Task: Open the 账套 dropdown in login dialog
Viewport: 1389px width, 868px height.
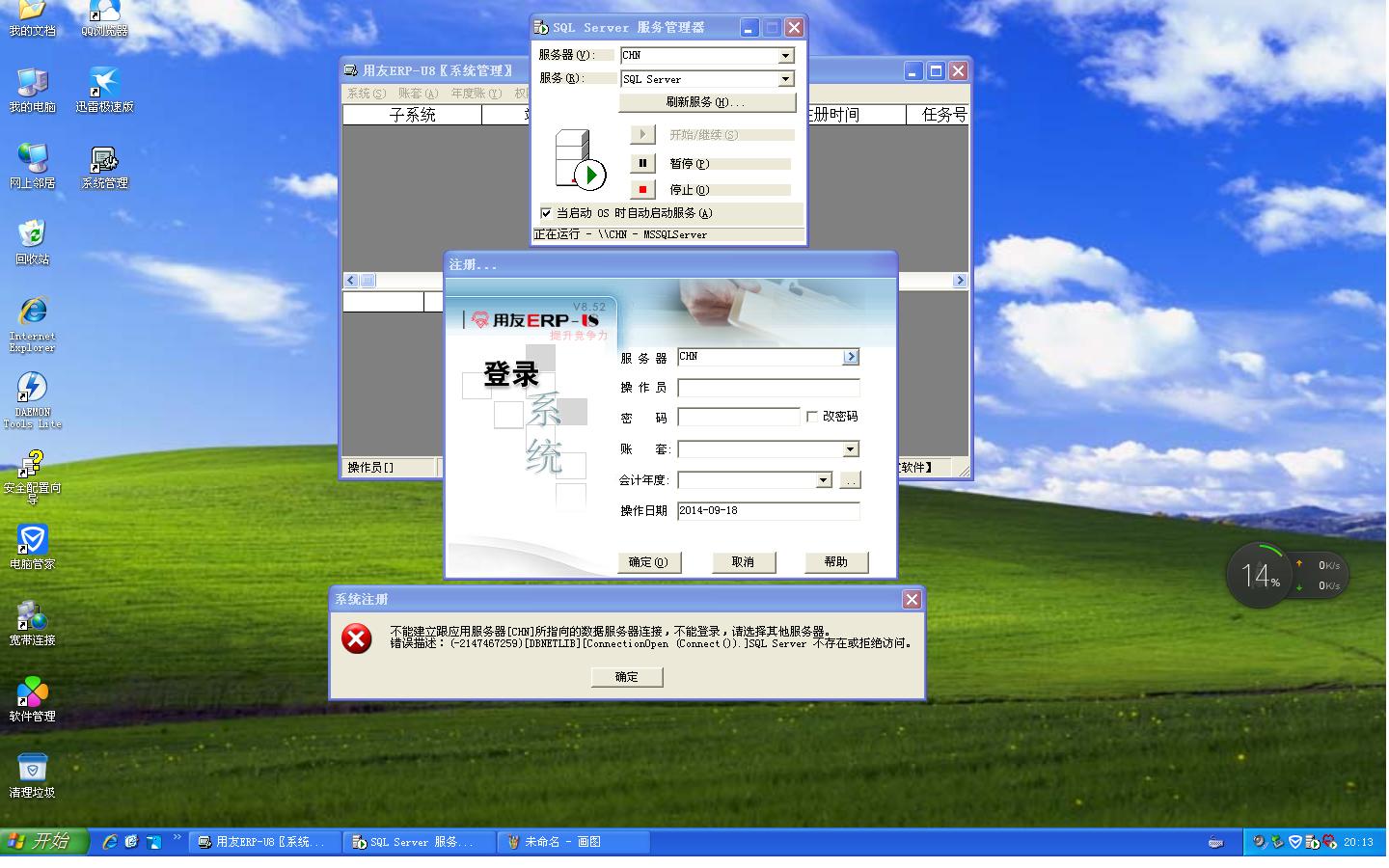Action: (x=851, y=449)
